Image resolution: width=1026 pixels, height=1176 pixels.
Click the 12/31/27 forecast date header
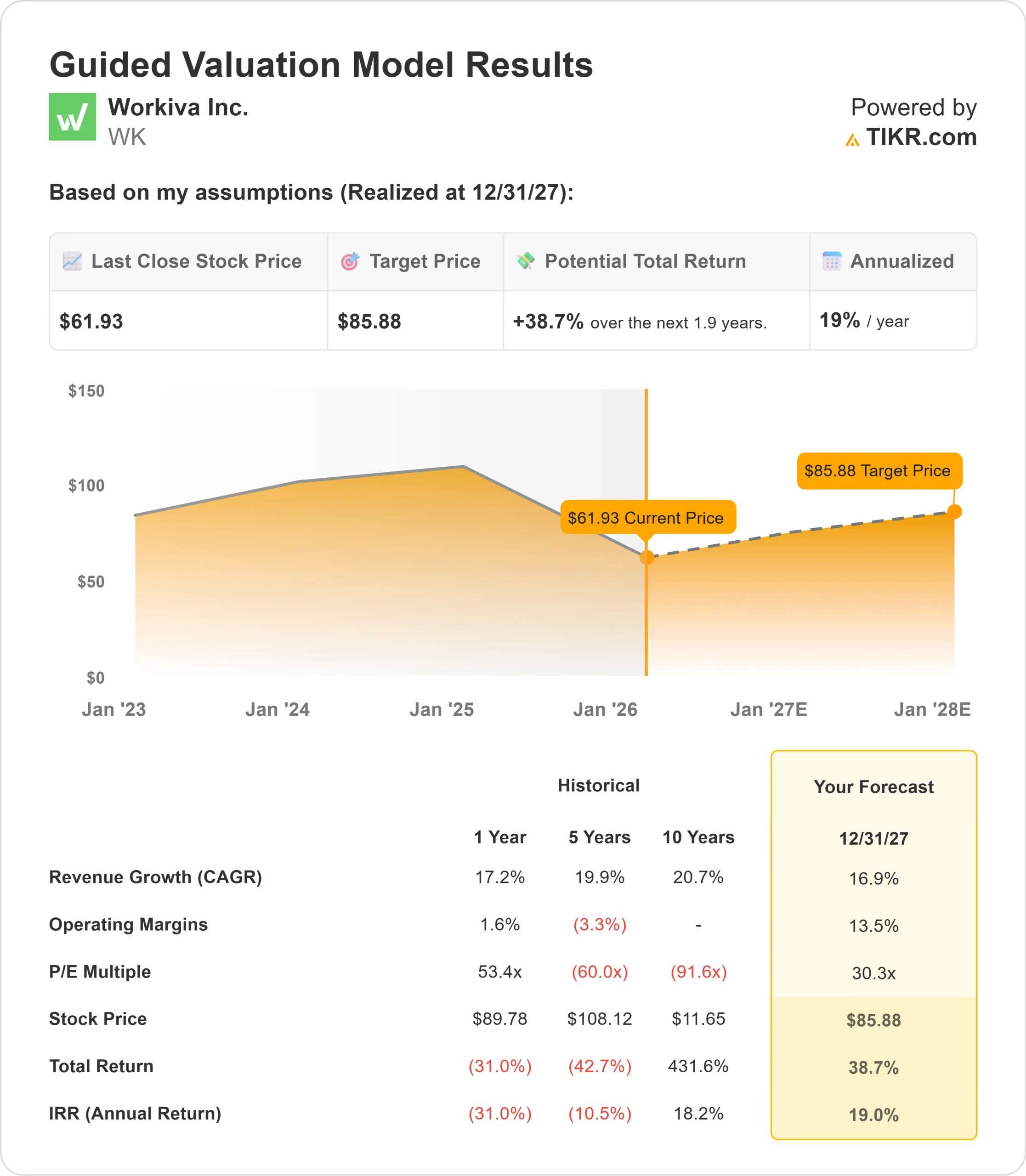click(873, 838)
